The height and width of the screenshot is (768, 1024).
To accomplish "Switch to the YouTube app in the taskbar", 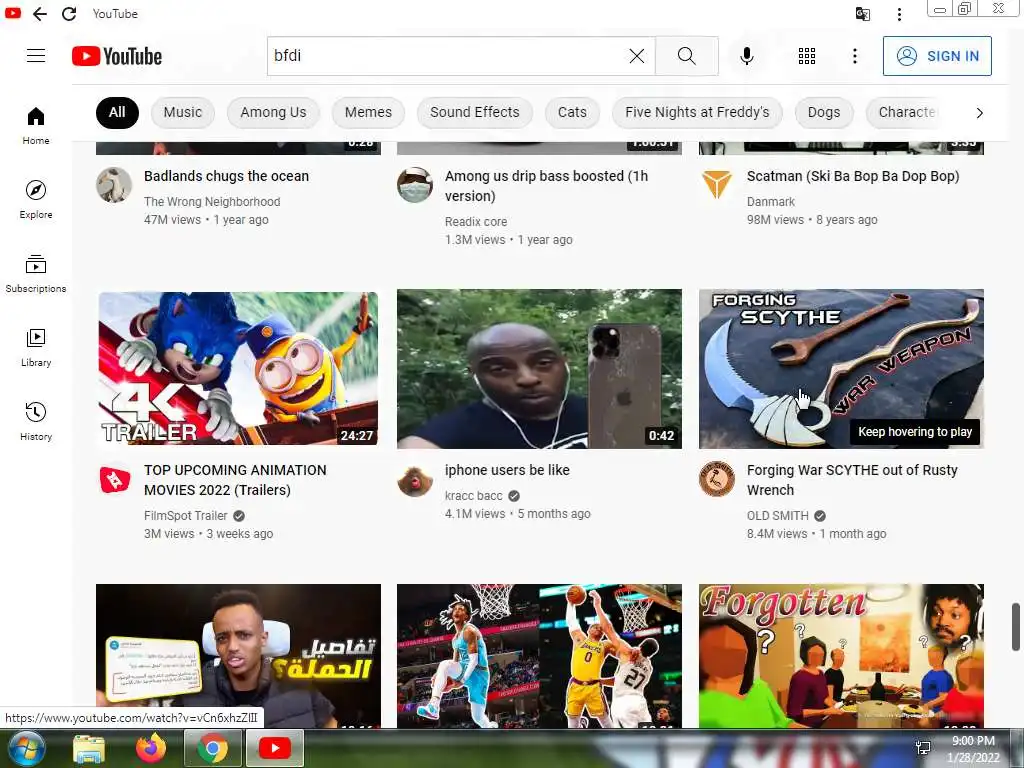I will [x=274, y=748].
